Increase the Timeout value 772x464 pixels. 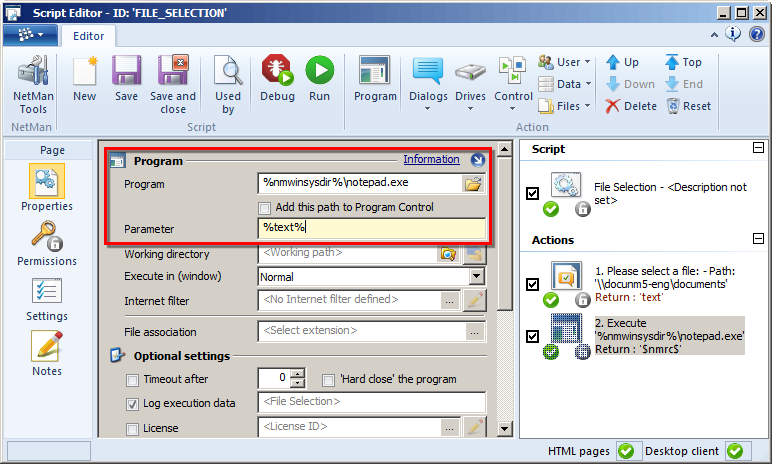coord(297,374)
